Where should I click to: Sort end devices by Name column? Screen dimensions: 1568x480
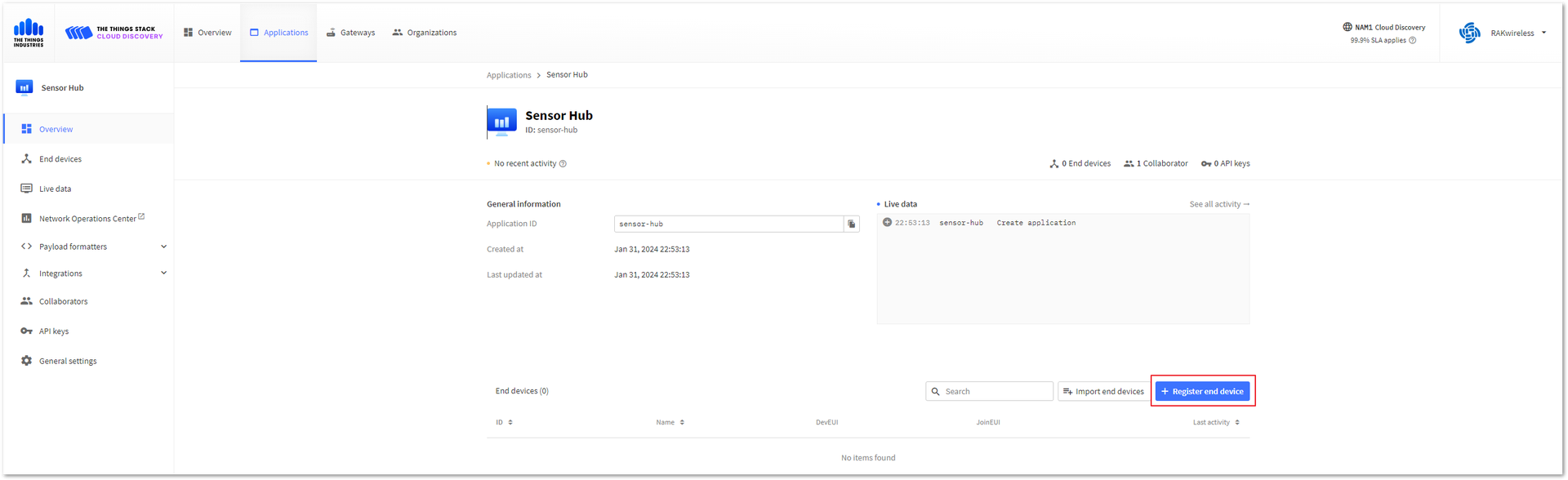coord(670,423)
